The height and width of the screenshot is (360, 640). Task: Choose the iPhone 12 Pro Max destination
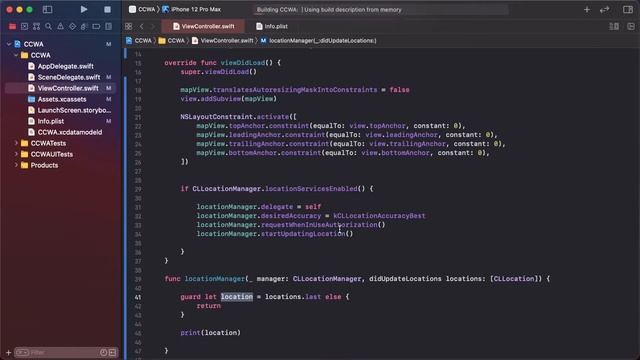click(191, 9)
